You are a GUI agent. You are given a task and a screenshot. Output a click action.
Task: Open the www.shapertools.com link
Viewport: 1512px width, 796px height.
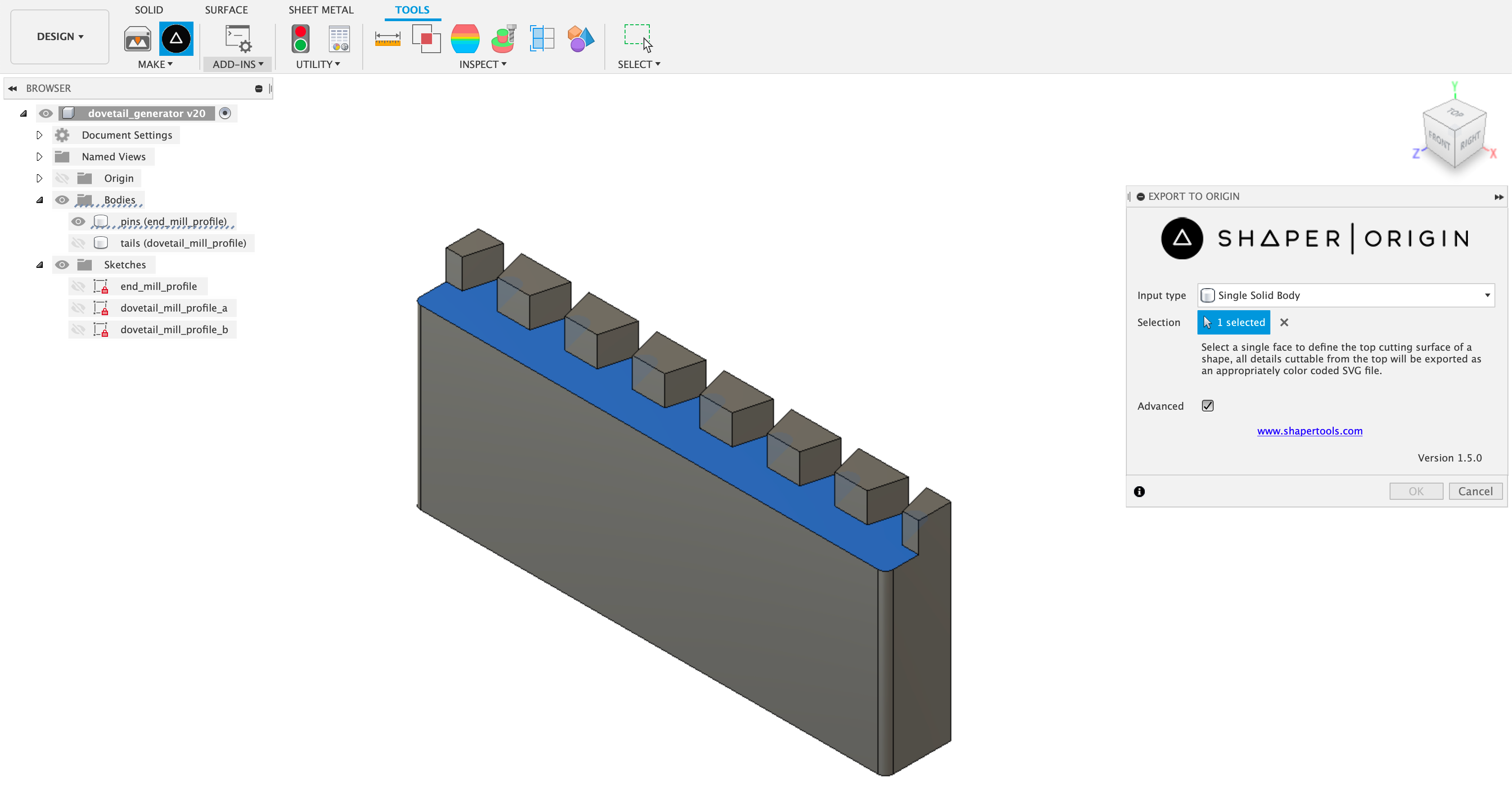(x=1309, y=431)
